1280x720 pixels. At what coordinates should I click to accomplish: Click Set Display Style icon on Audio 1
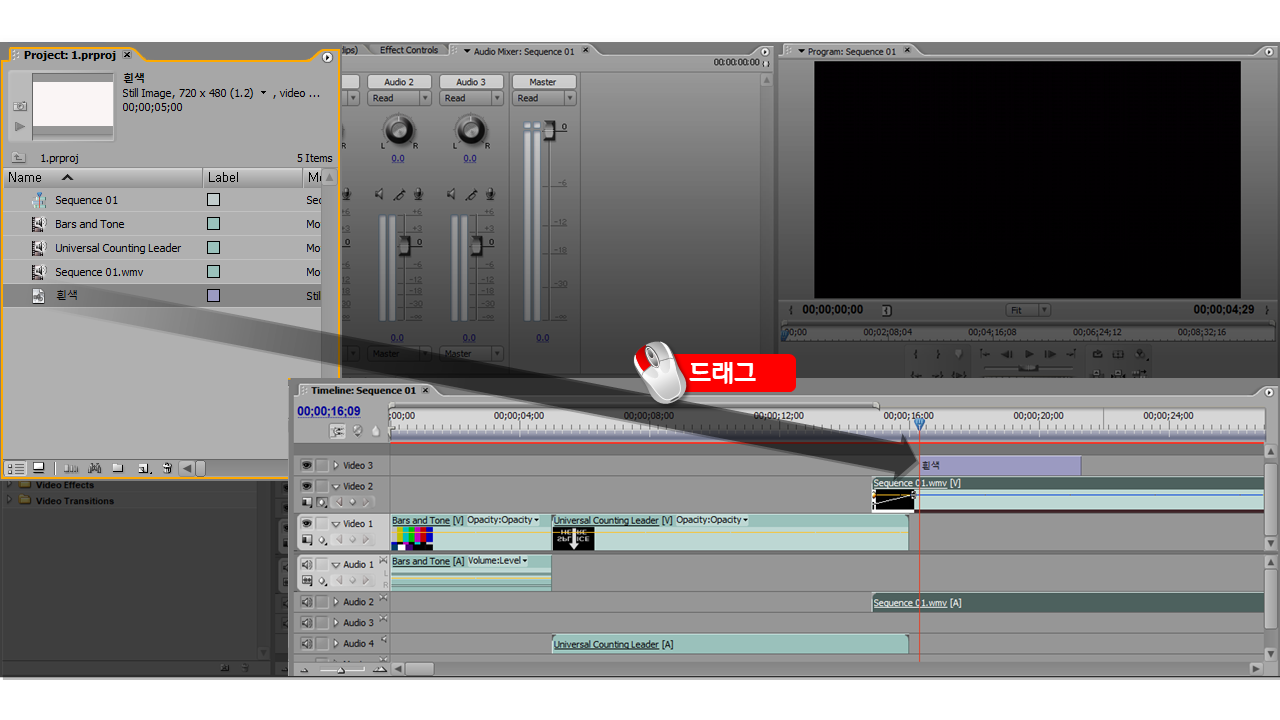tap(308, 581)
